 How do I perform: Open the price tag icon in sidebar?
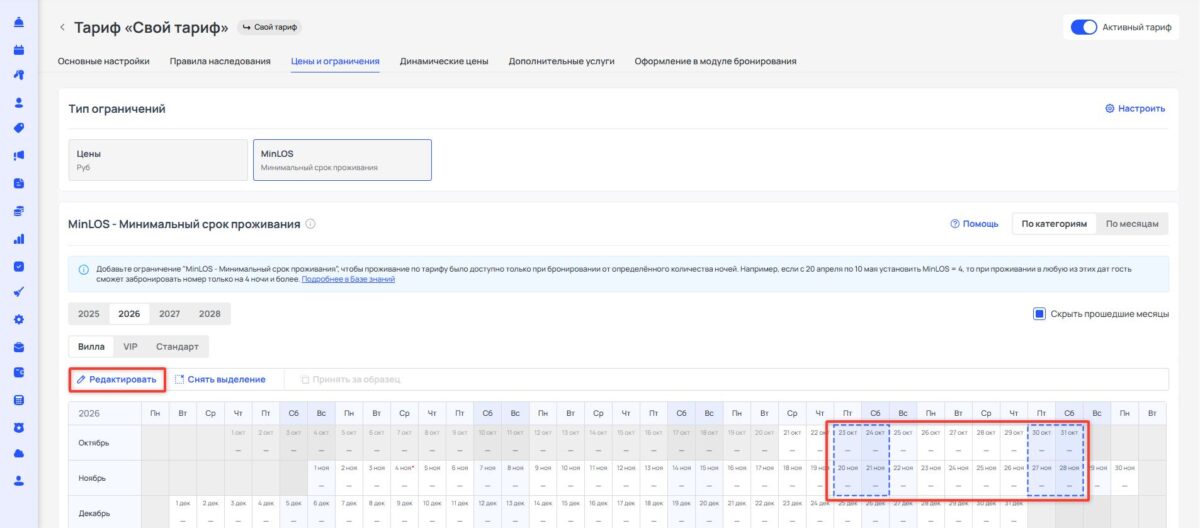[19, 128]
